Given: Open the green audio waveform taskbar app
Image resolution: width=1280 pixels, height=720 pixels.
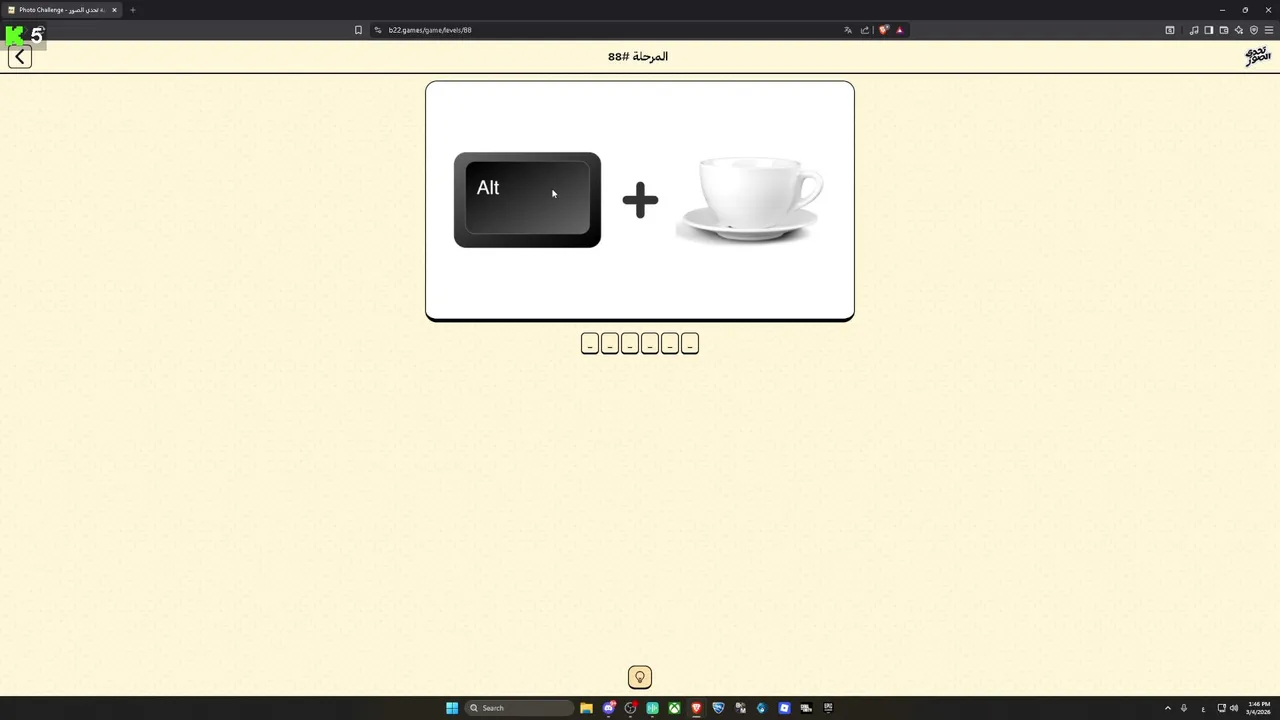Looking at the screenshot, I should (x=652, y=708).
